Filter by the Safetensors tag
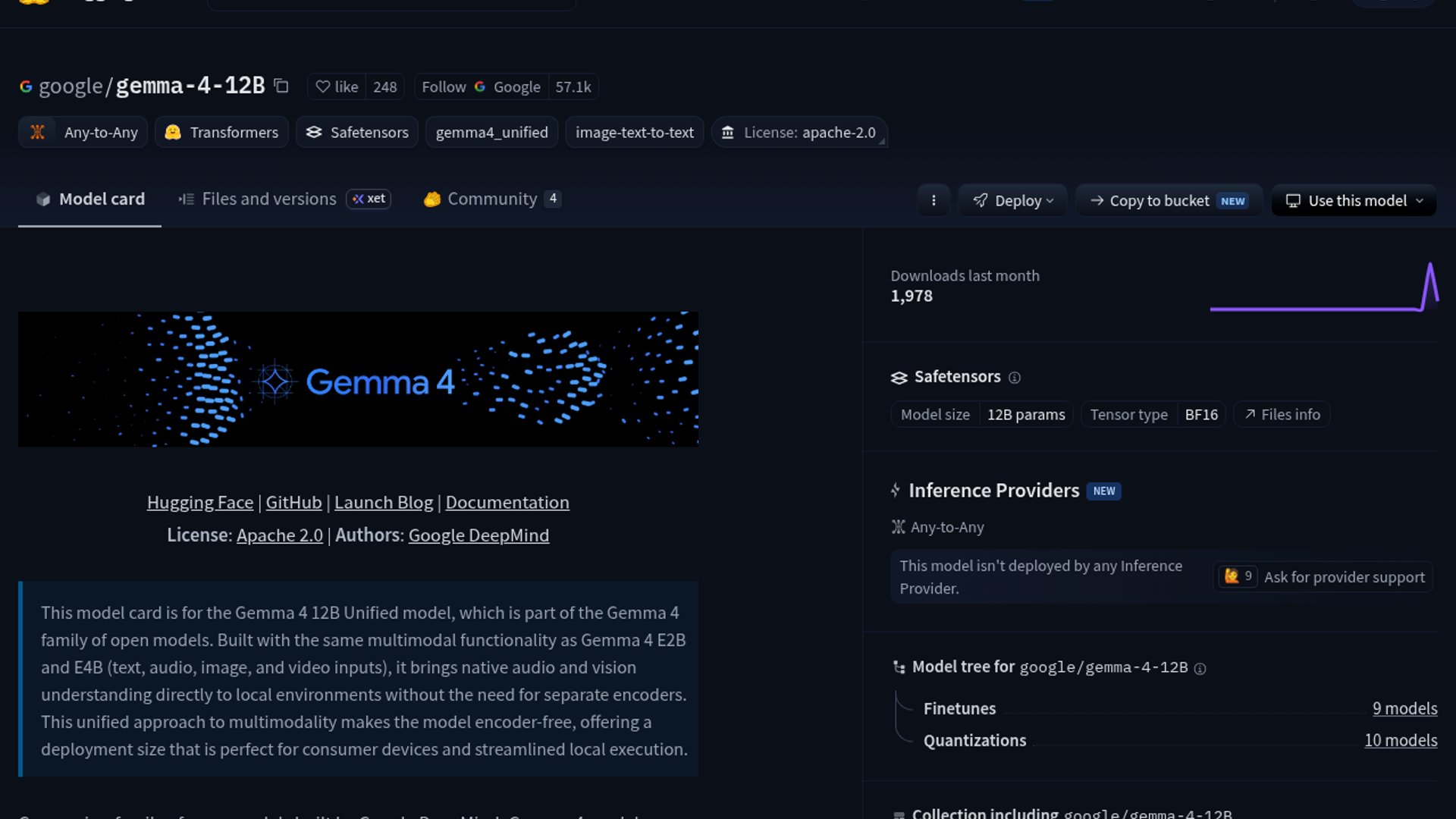This screenshot has width=1456, height=819. [x=357, y=132]
